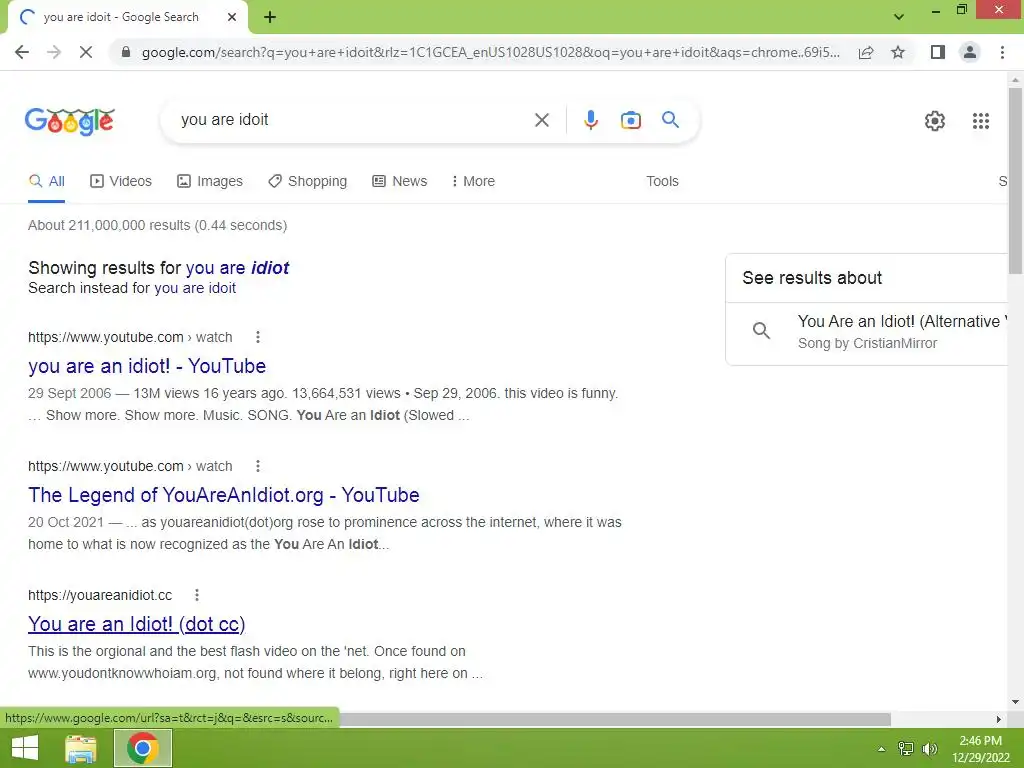Search instead for 'you are idoit'
The image size is (1024, 768).
(x=195, y=288)
